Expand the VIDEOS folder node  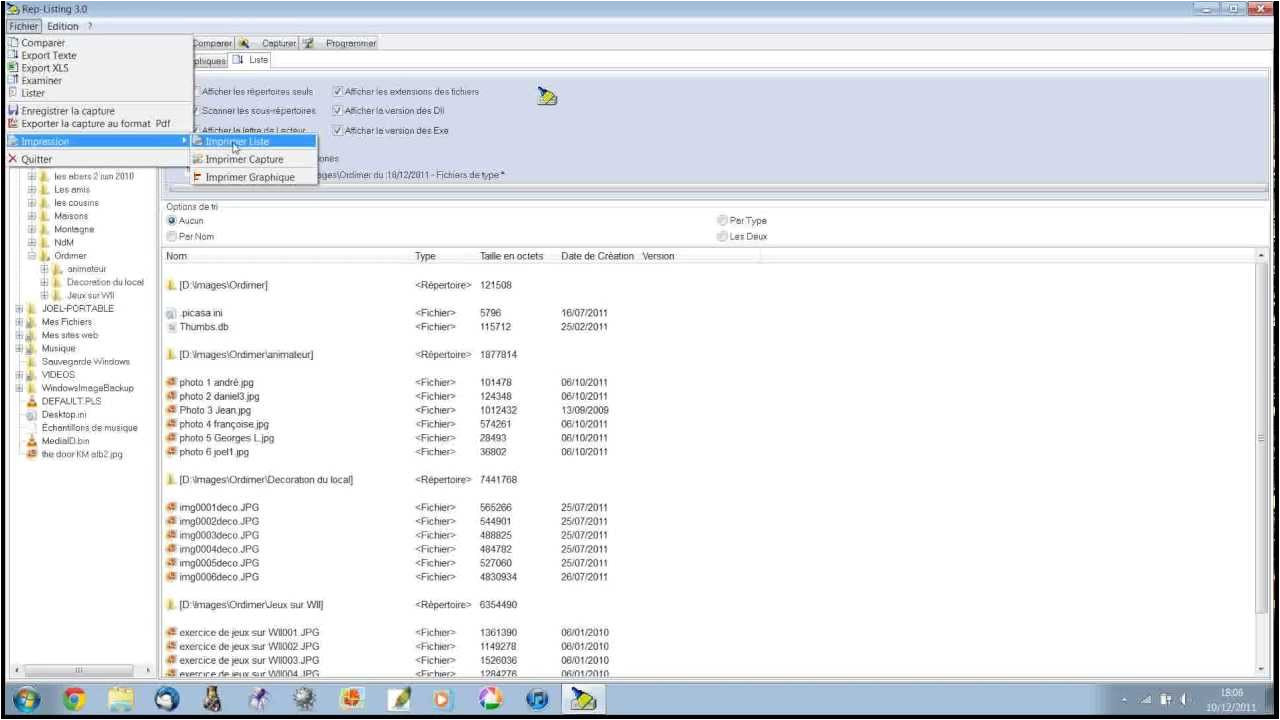pyautogui.click(x=19, y=375)
